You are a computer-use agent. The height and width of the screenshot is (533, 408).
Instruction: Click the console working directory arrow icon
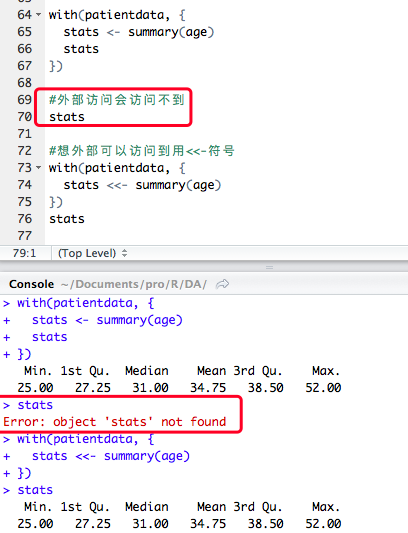(x=222, y=284)
